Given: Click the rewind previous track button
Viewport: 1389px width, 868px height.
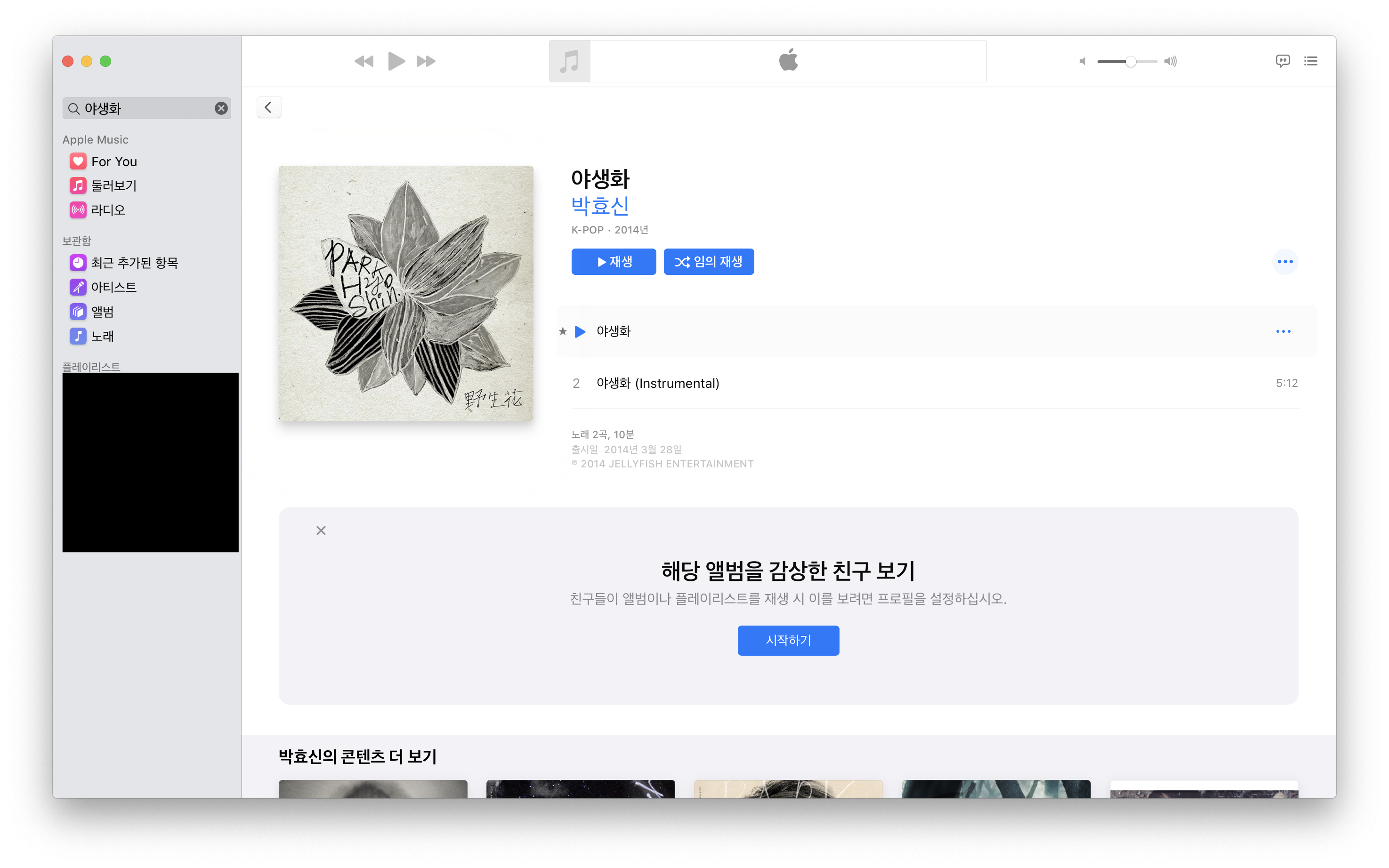Looking at the screenshot, I should coord(363,61).
